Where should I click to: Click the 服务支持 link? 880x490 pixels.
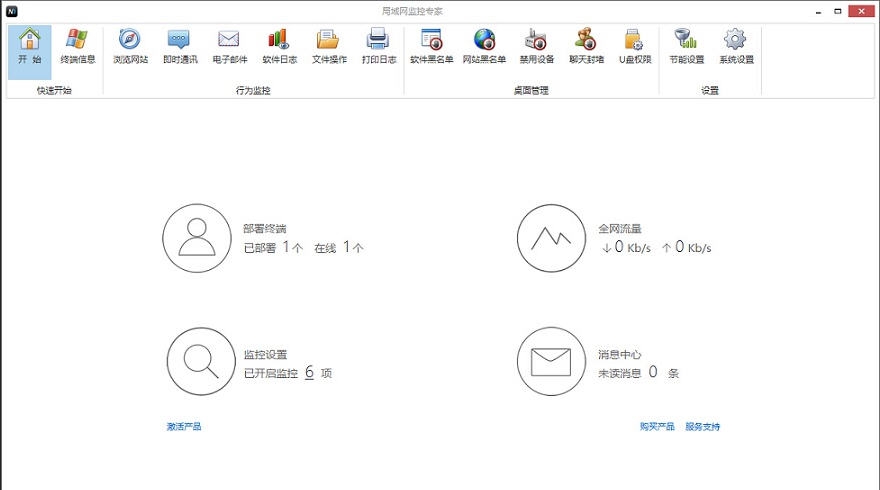click(702, 427)
